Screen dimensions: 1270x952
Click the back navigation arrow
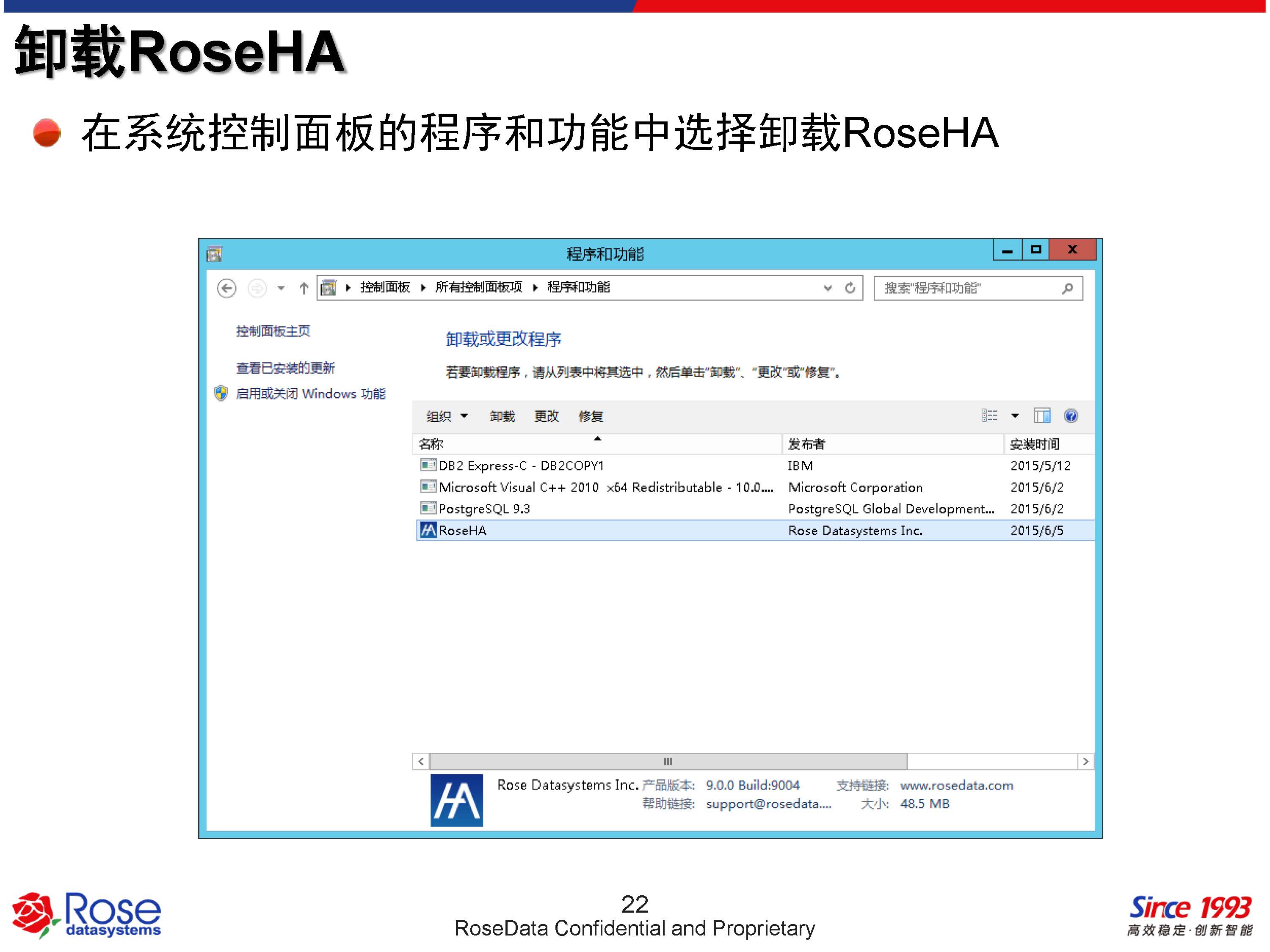pyautogui.click(x=227, y=288)
